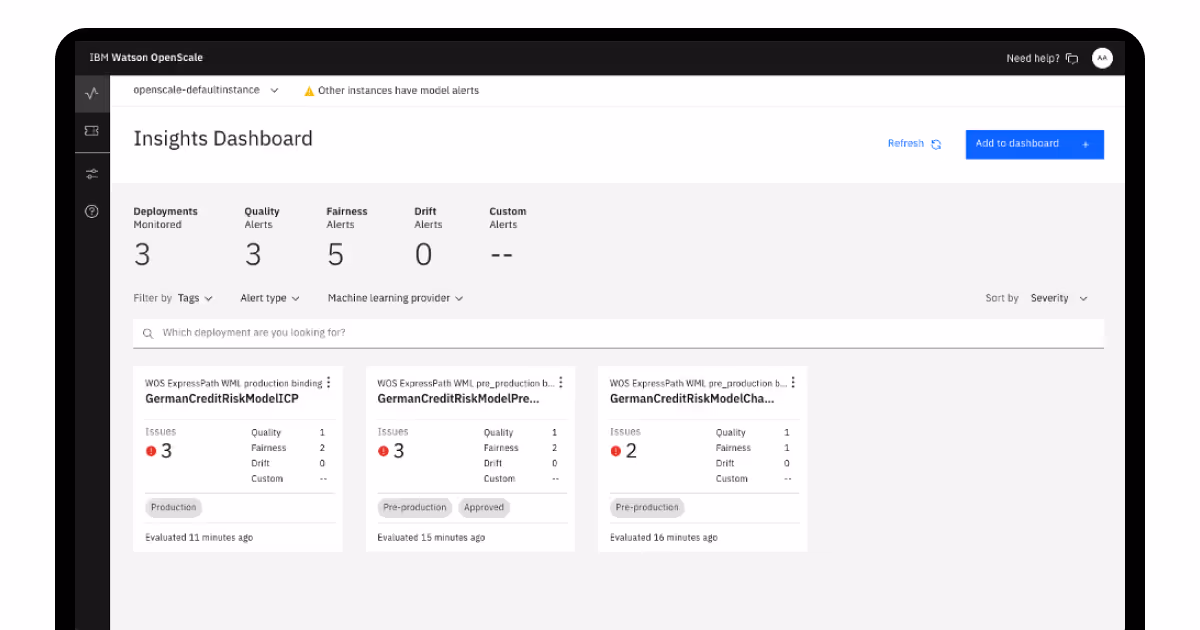1200x630 pixels.
Task: Select the Insights dashboard waveform icon in sidebar
Action: 92,93
